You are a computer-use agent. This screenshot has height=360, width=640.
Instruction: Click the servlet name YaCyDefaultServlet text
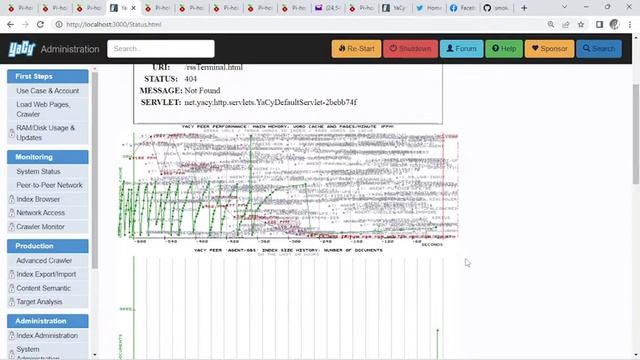point(270,102)
